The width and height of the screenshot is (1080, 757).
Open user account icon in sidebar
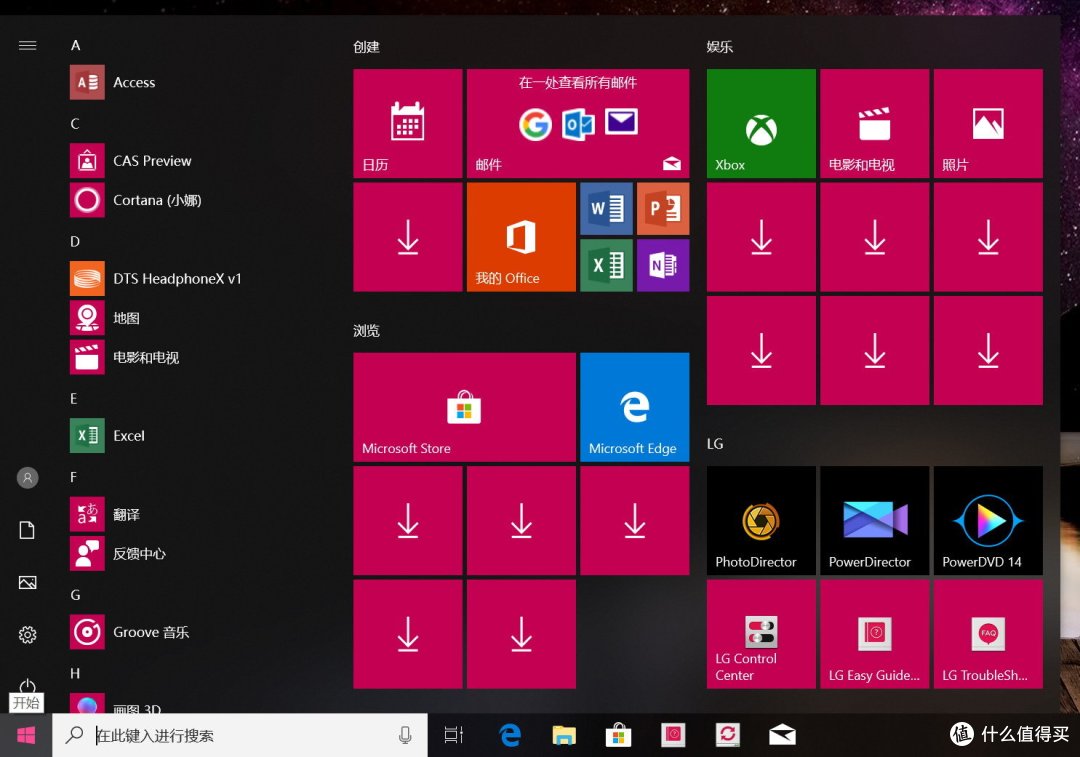click(28, 478)
